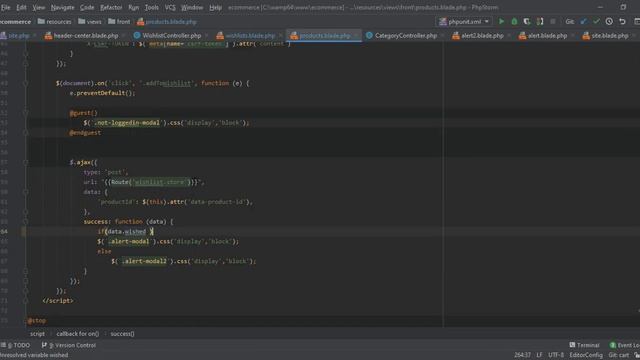
Task: Open the TODO tool window
Action: click(16, 345)
